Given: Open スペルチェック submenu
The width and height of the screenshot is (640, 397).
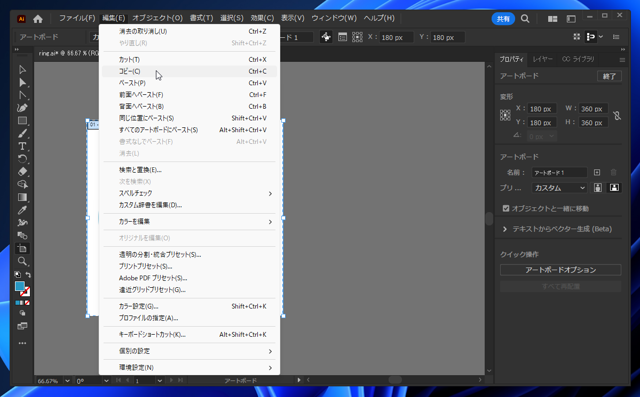Looking at the screenshot, I should tap(189, 193).
